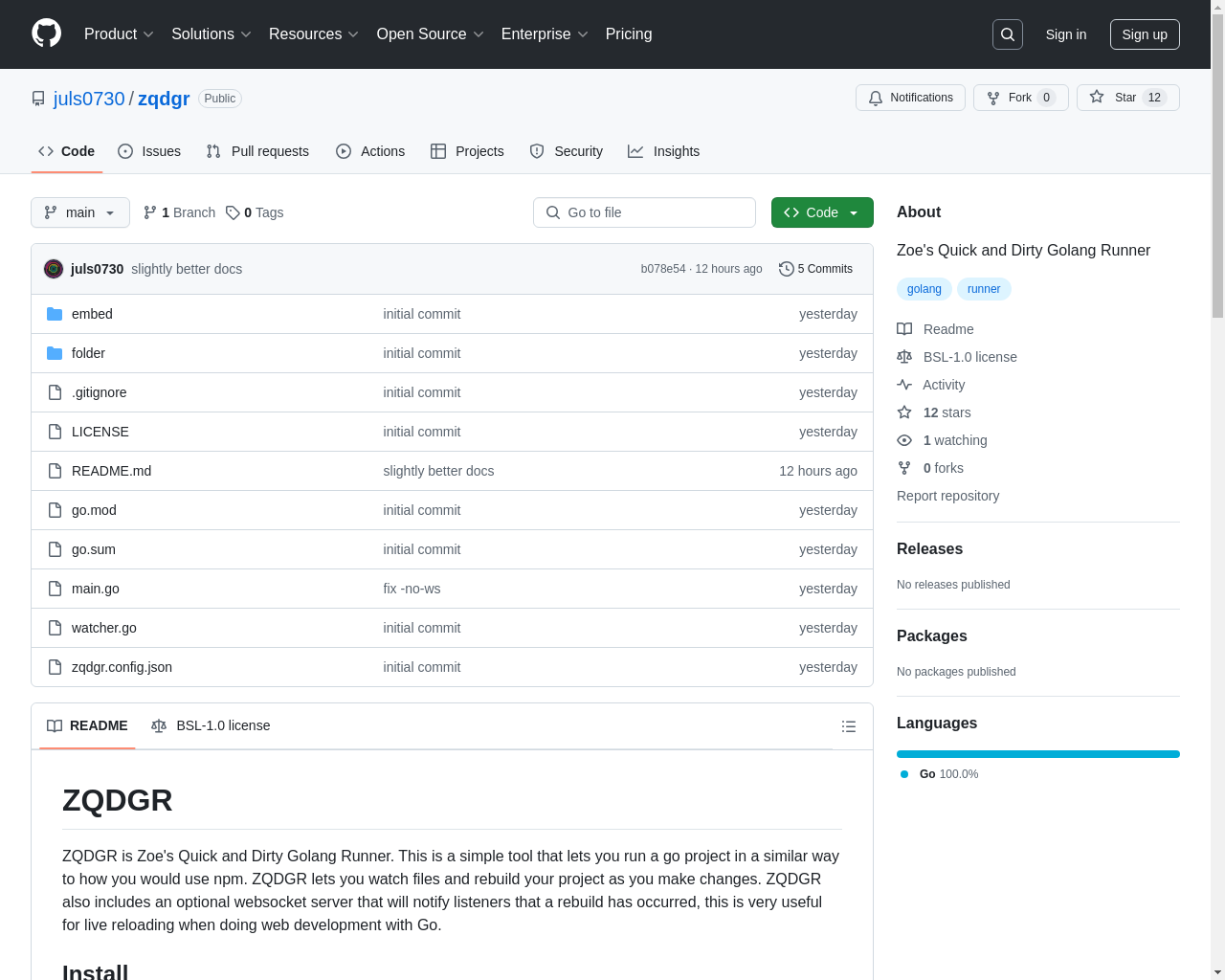Click the Fork icon button
Screen dimensions: 1225x980
pyautogui.click(x=993, y=98)
